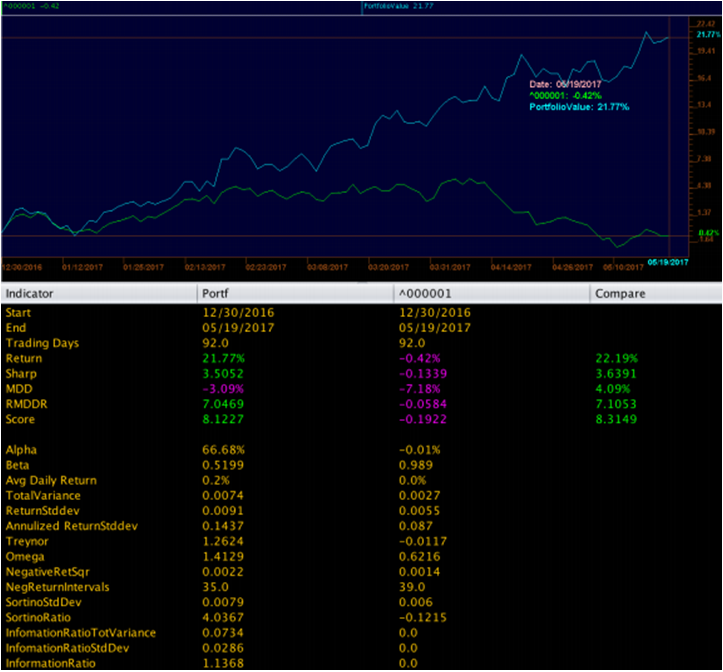
Task: Click the 'TotalVariance' row label
Action: [43, 496]
